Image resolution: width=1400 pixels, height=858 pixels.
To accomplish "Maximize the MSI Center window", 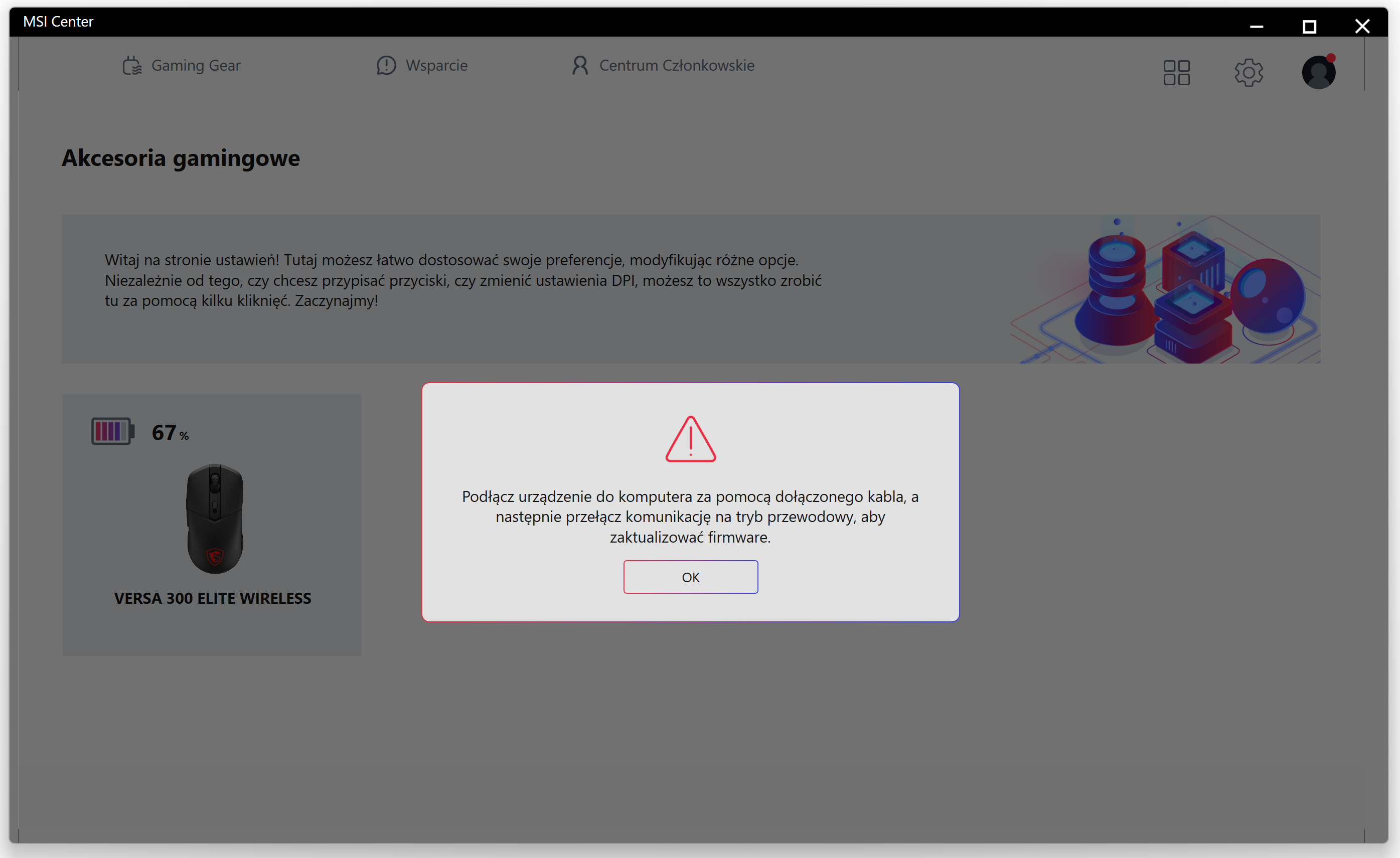I will [1309, 26].
